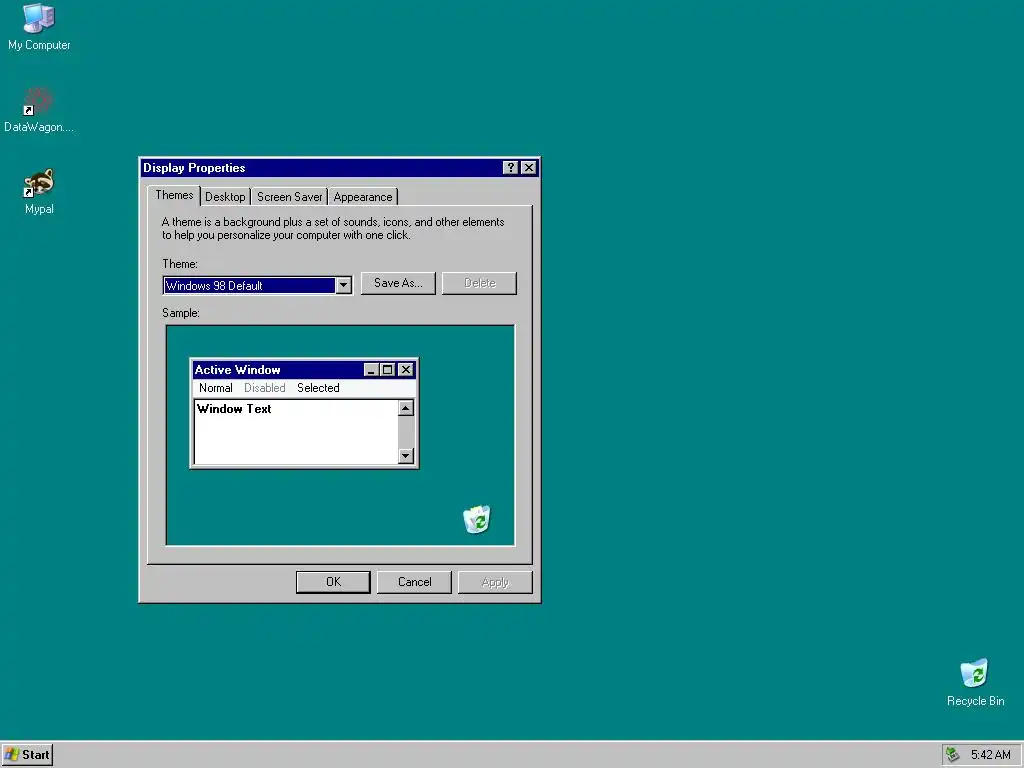The width and height of the screenshot is (1024, 768).
Task: Select the Recycle Bin desktop icon
Action: point(975,682)
